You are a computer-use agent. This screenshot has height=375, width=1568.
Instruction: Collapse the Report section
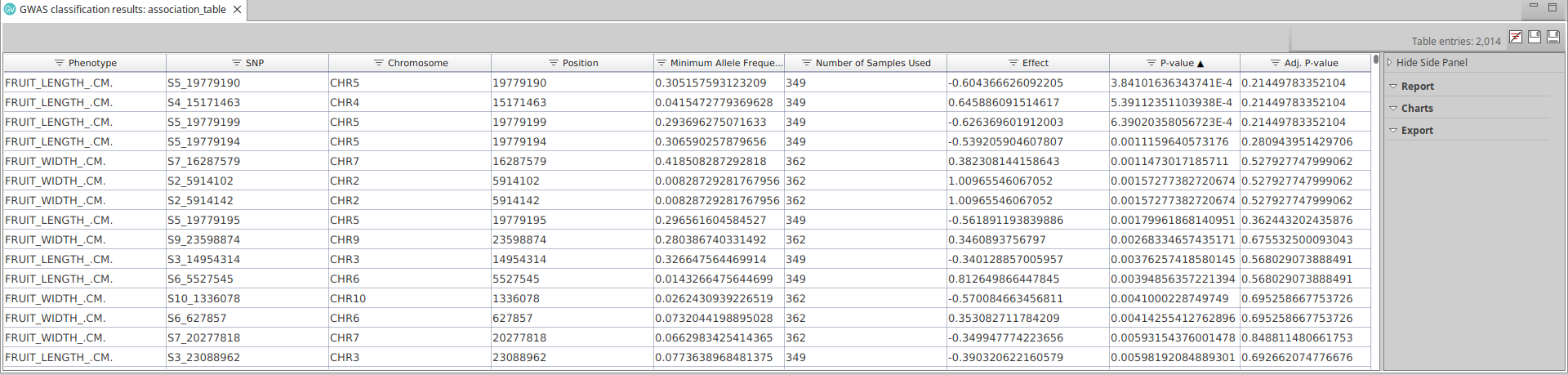coord(1393,86)
